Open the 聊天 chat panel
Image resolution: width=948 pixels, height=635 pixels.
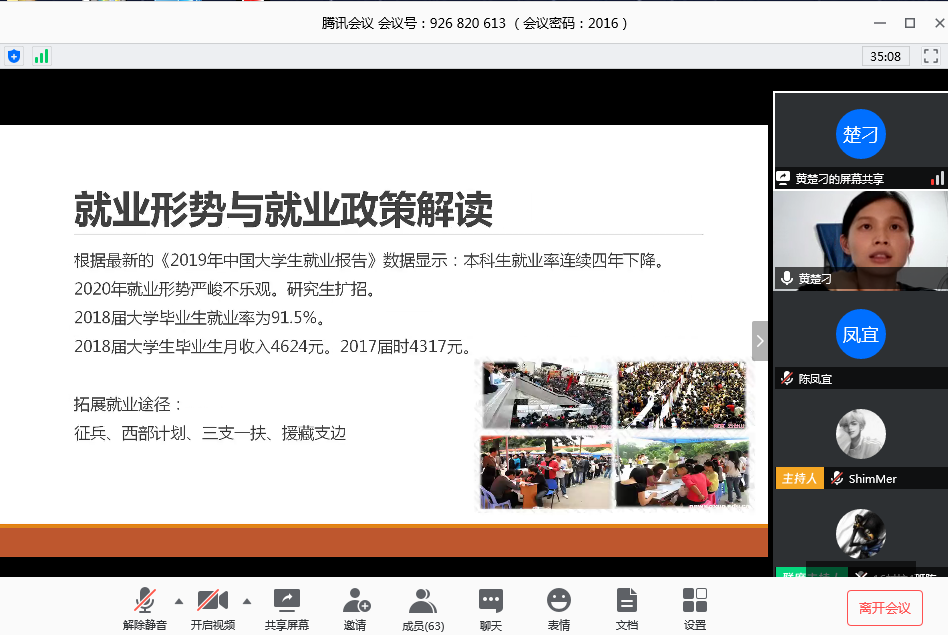[x=490, y=601]
